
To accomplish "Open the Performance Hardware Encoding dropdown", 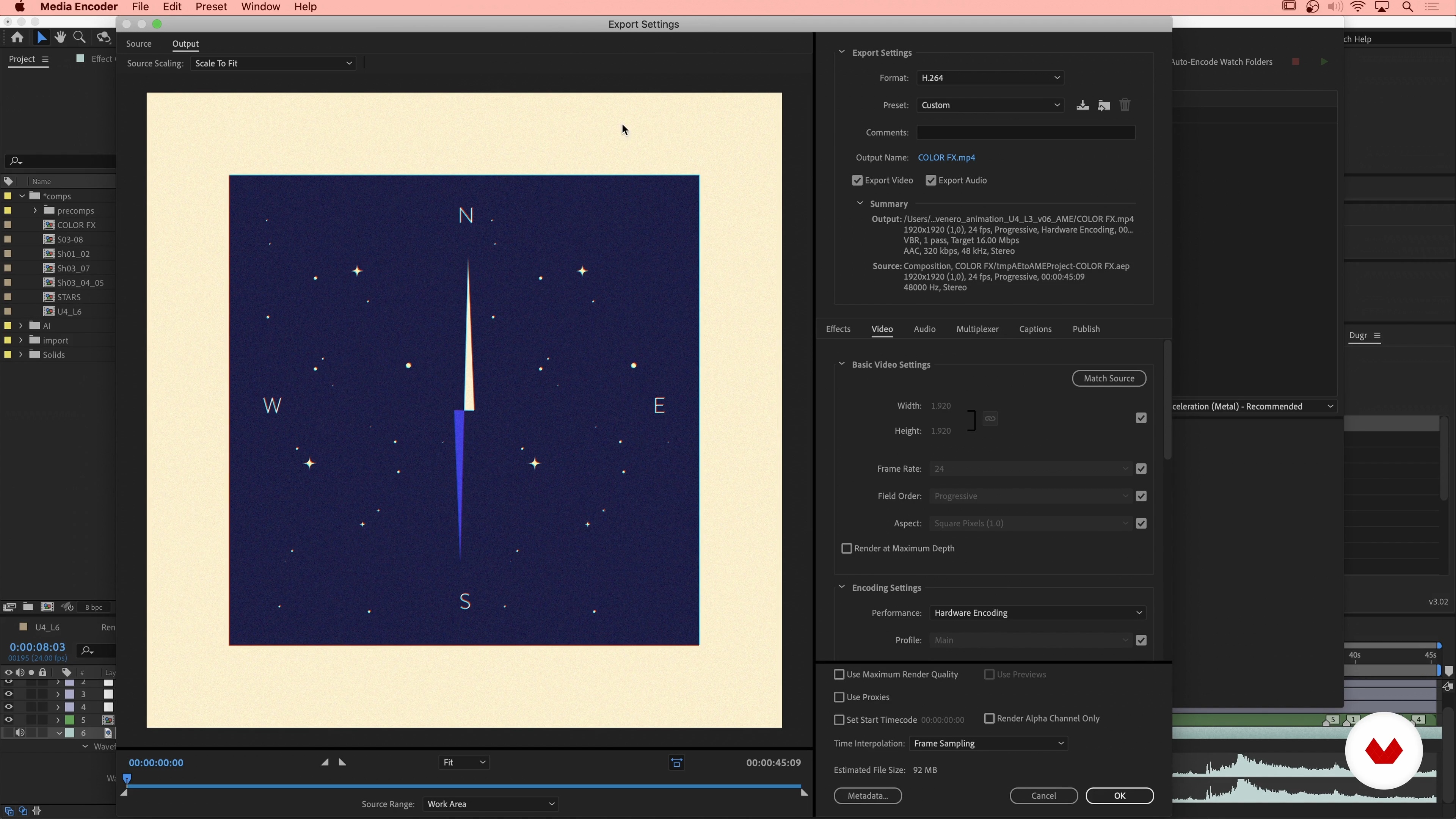I will (1038, 613).
